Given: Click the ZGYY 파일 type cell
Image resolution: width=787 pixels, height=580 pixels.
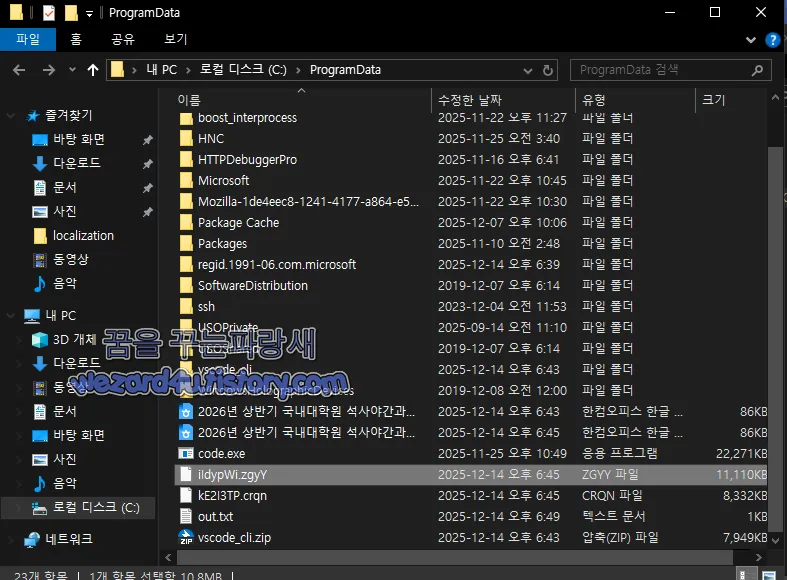Looking at the screenshot, I should [610, 475].
